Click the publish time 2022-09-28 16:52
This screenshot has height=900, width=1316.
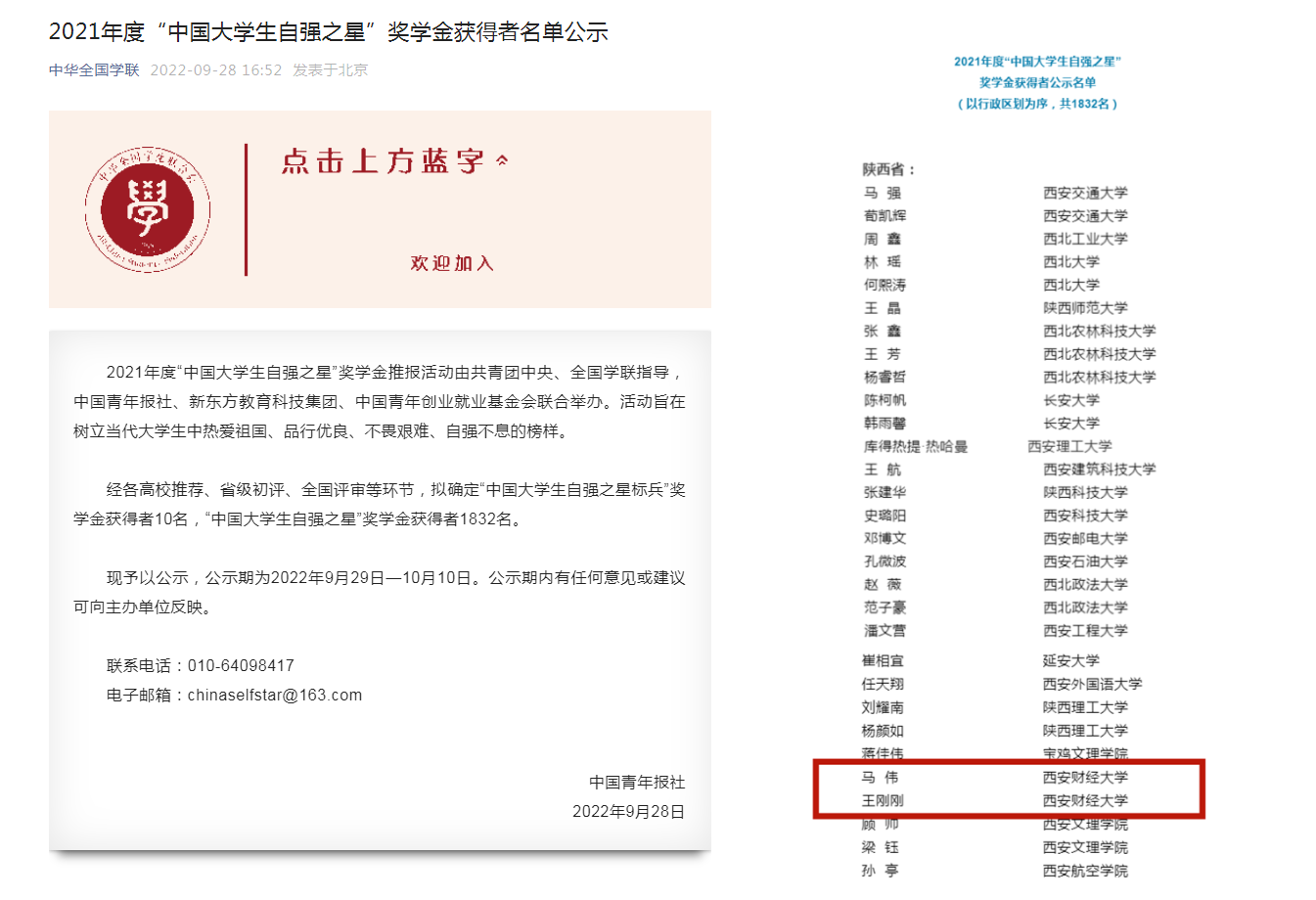tap(216, 70)
